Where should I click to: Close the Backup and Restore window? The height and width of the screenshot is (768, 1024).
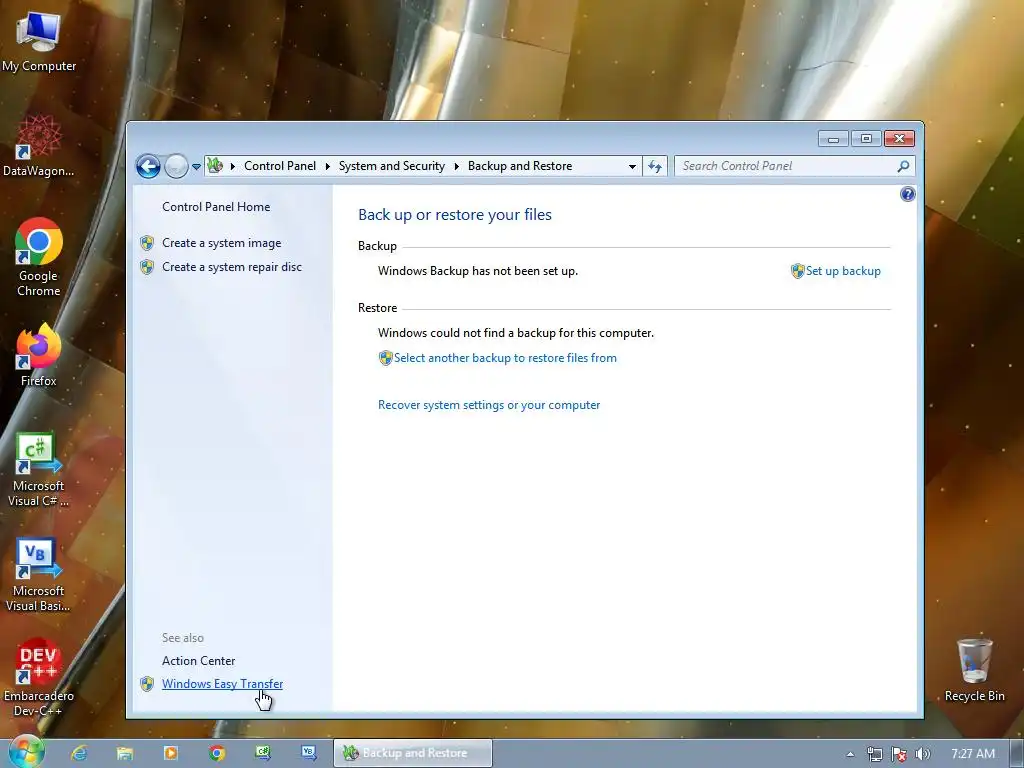pos(899,138)
